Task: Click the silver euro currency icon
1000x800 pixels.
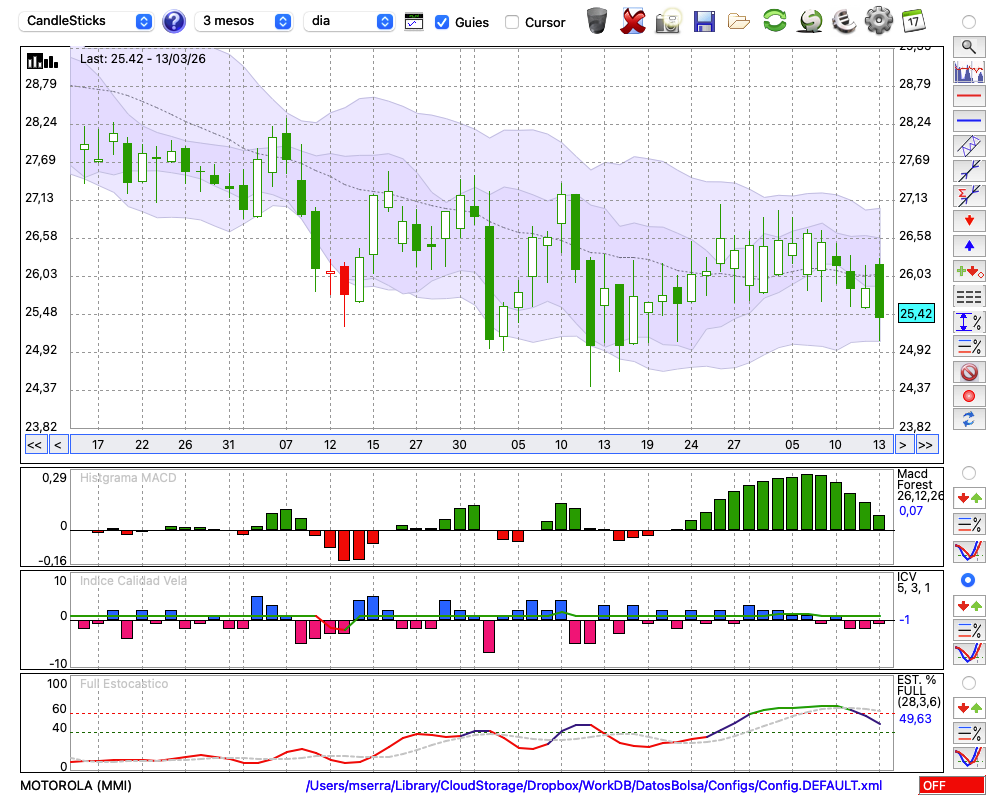Action: (x=844, y=20)
